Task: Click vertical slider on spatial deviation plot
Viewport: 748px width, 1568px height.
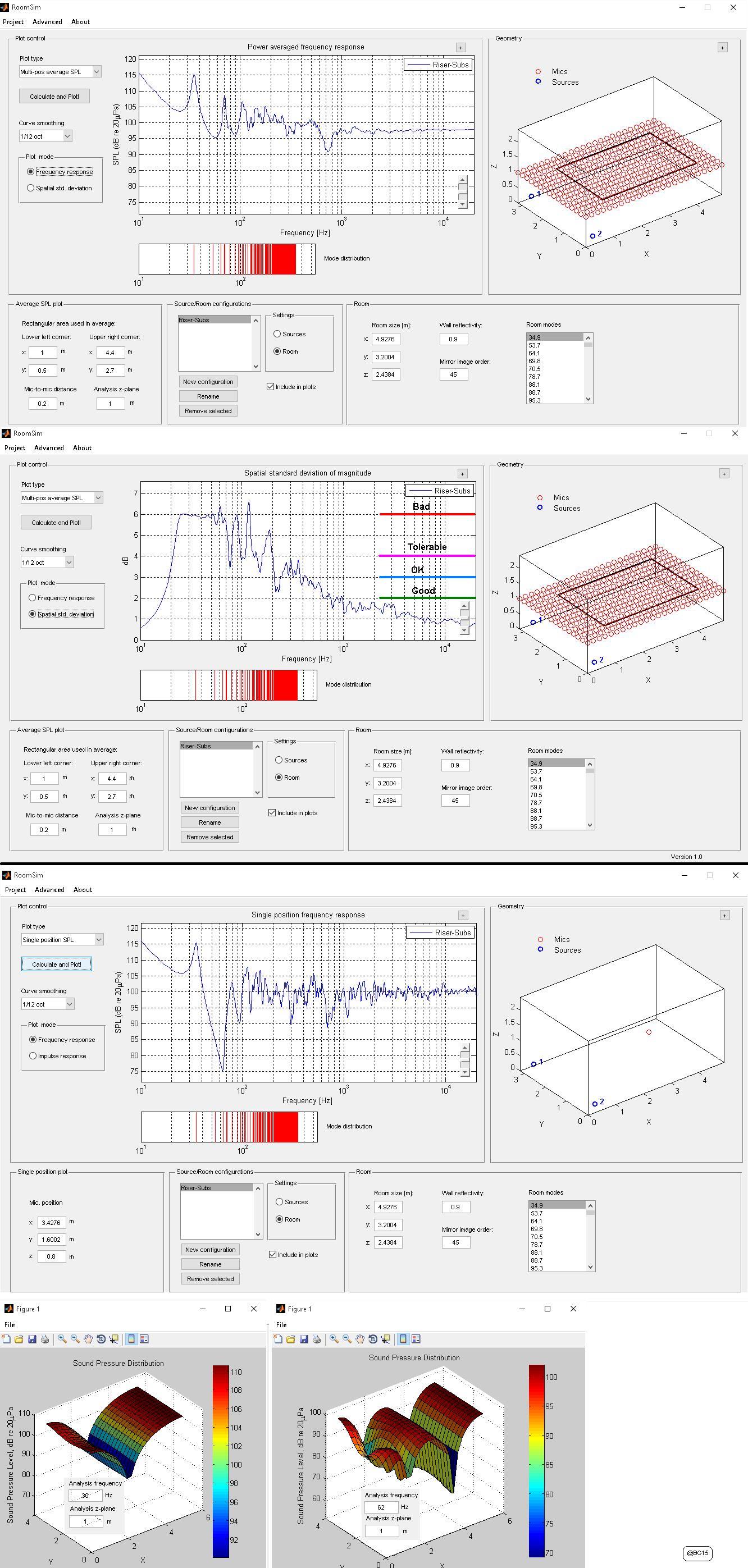Action: [x=464, y=619]
